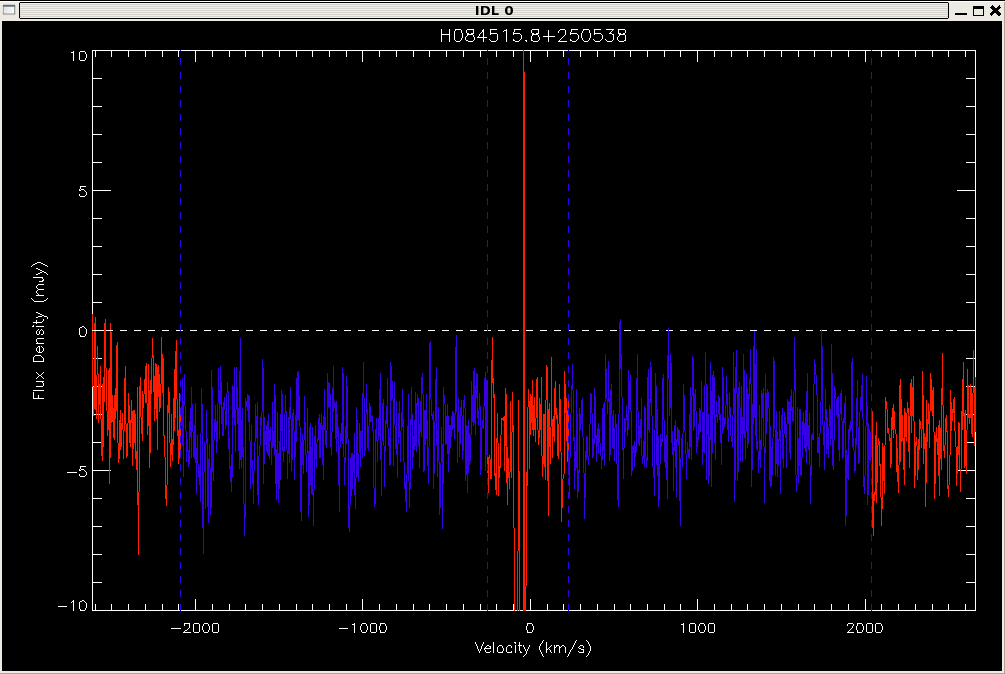This screenshot has width=1005, height=674.
Task: Click the Velocity (km/s) axis label
Action: [533, 648]
